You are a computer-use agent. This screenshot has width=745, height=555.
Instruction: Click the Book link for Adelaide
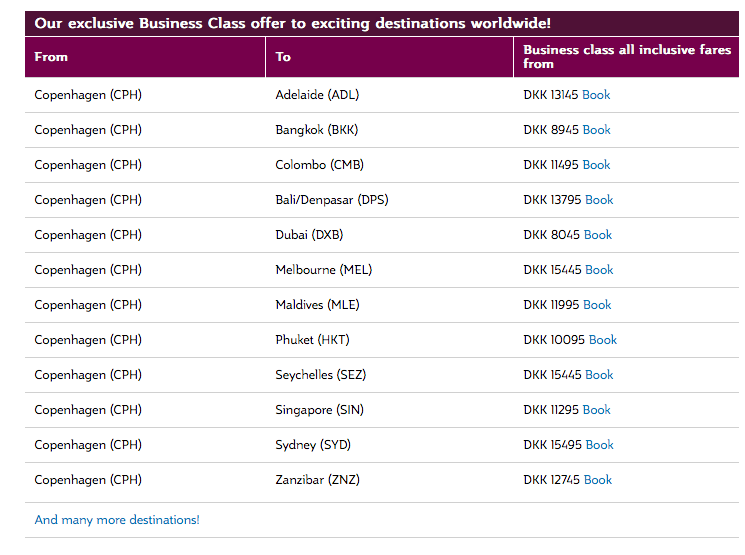(596, 95)
